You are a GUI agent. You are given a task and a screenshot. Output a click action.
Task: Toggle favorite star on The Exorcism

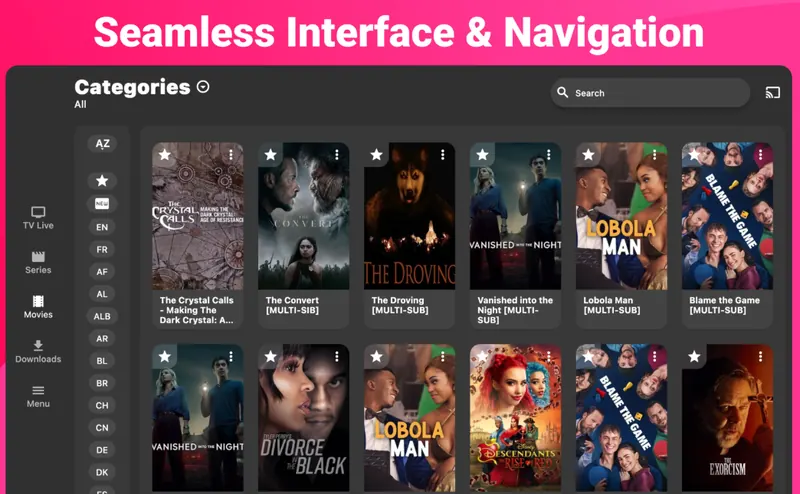click(694, 356)
